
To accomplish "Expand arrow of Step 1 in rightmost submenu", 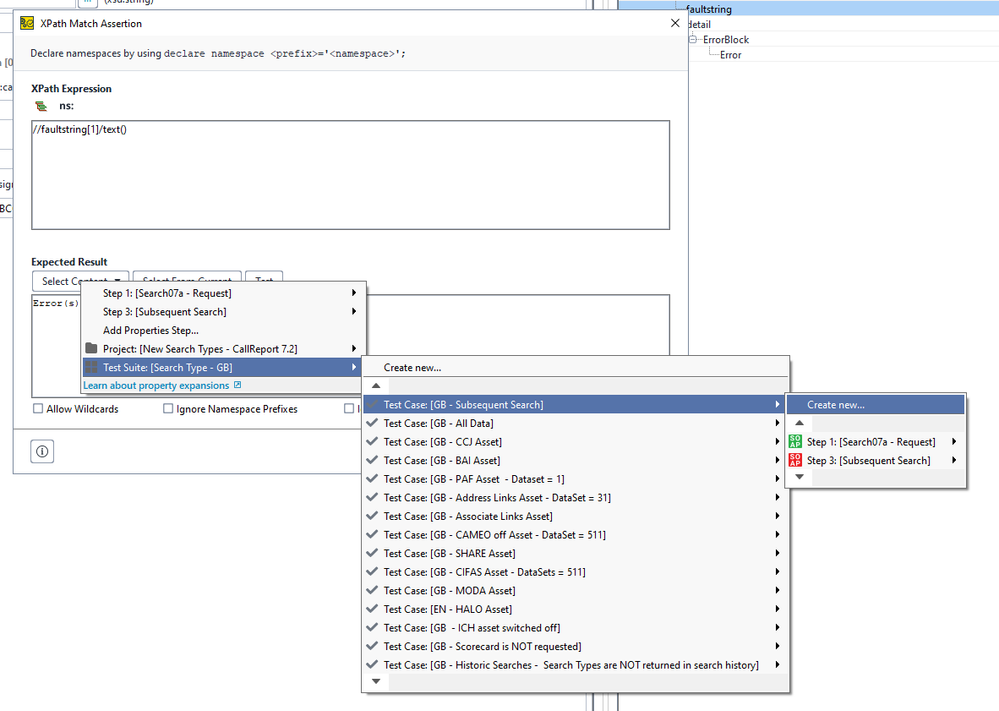I will (954, 442).
